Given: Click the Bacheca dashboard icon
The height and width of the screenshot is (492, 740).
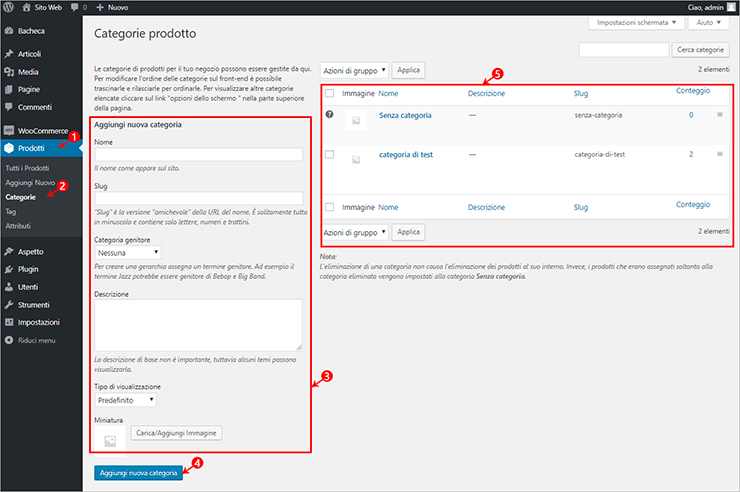Looking at the screenshot, I should [x=8, y=31].
